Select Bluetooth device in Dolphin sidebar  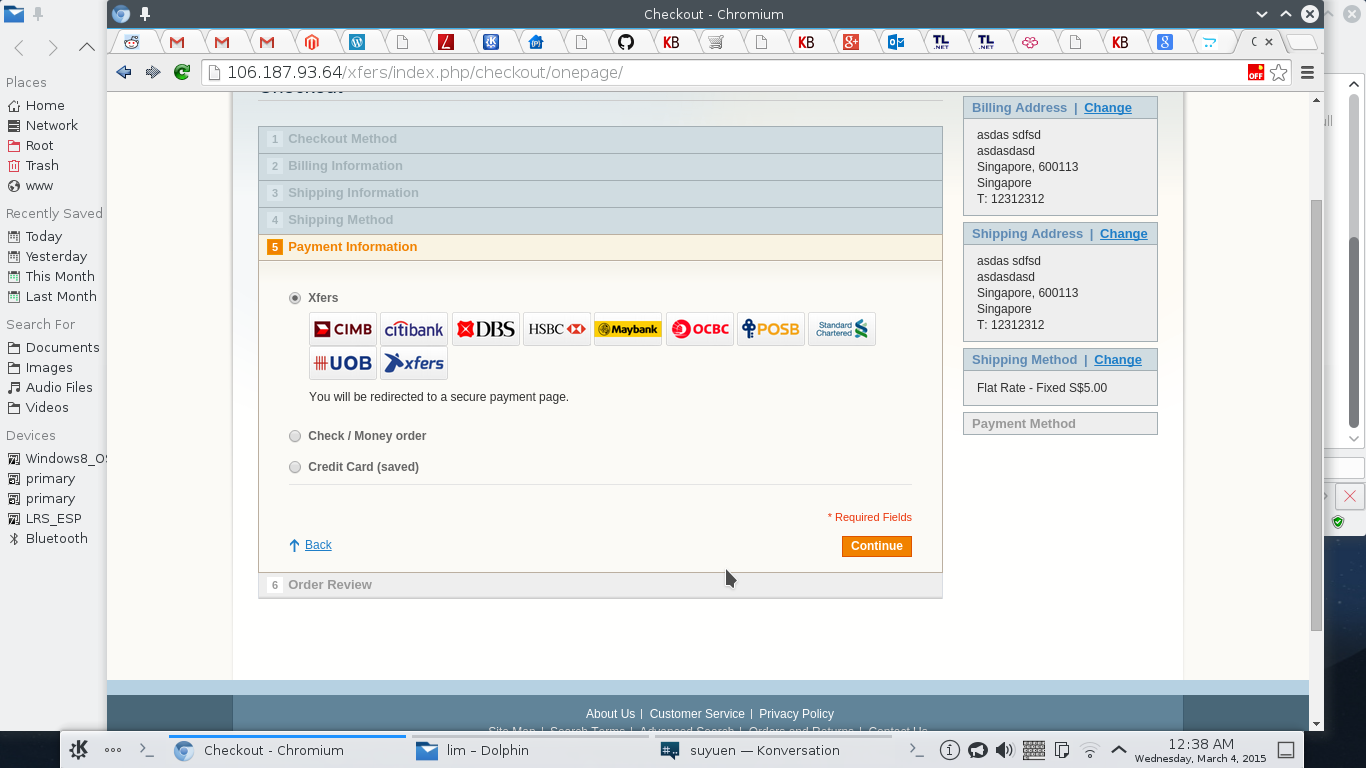click(56, 539)
